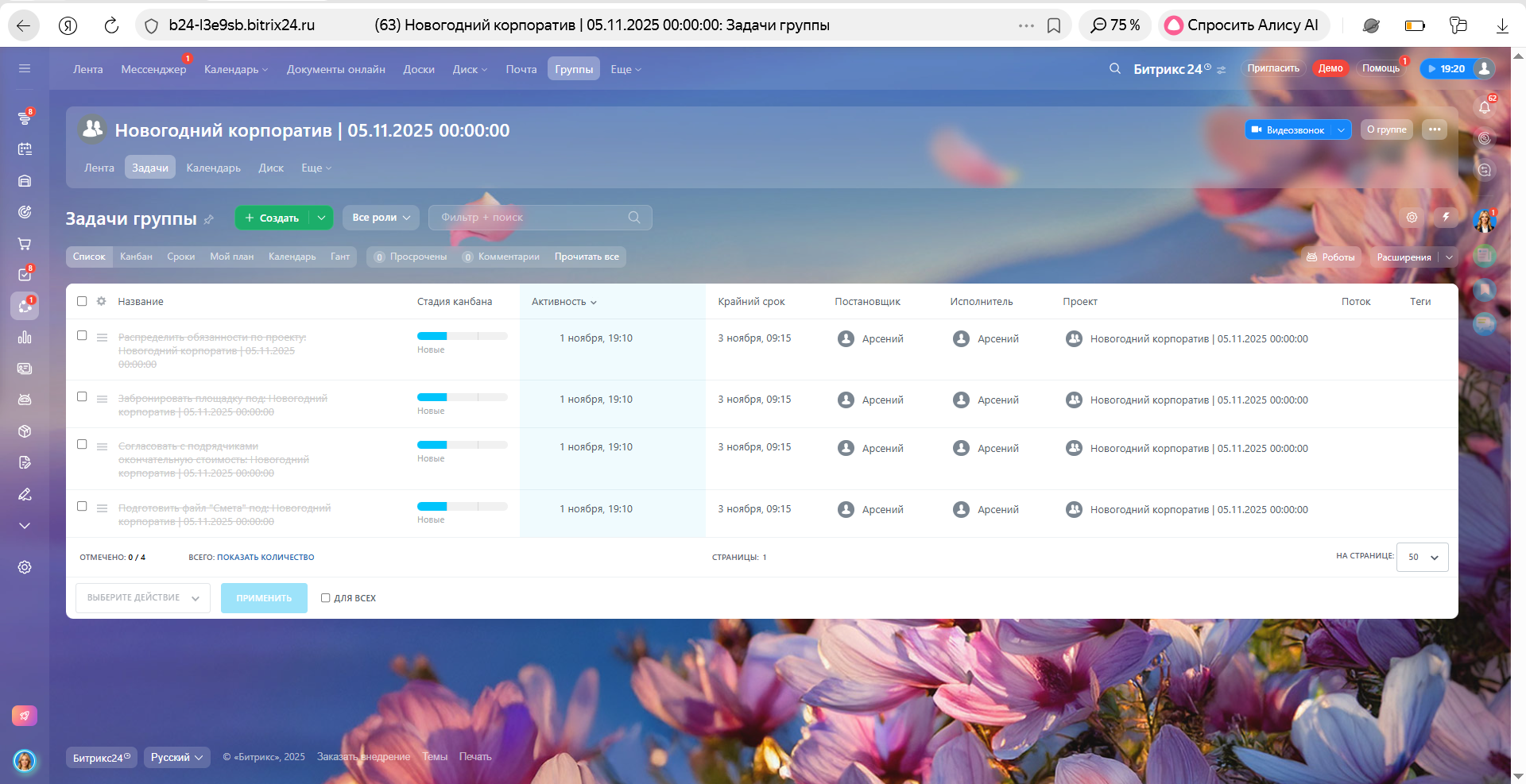Click the Роботы button

point(1330,257)
